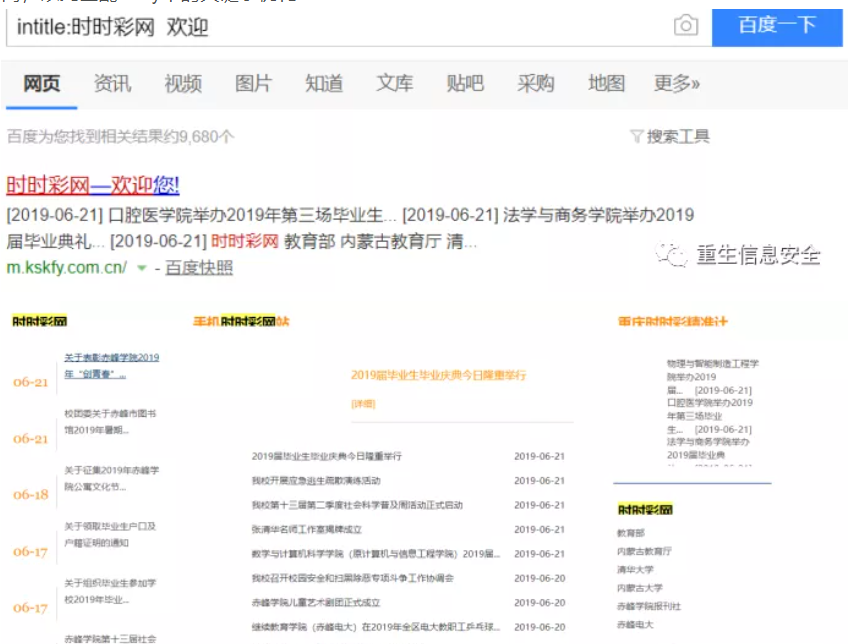
Task: Switch to the 地图 tab
Action: tap(606, 84)
